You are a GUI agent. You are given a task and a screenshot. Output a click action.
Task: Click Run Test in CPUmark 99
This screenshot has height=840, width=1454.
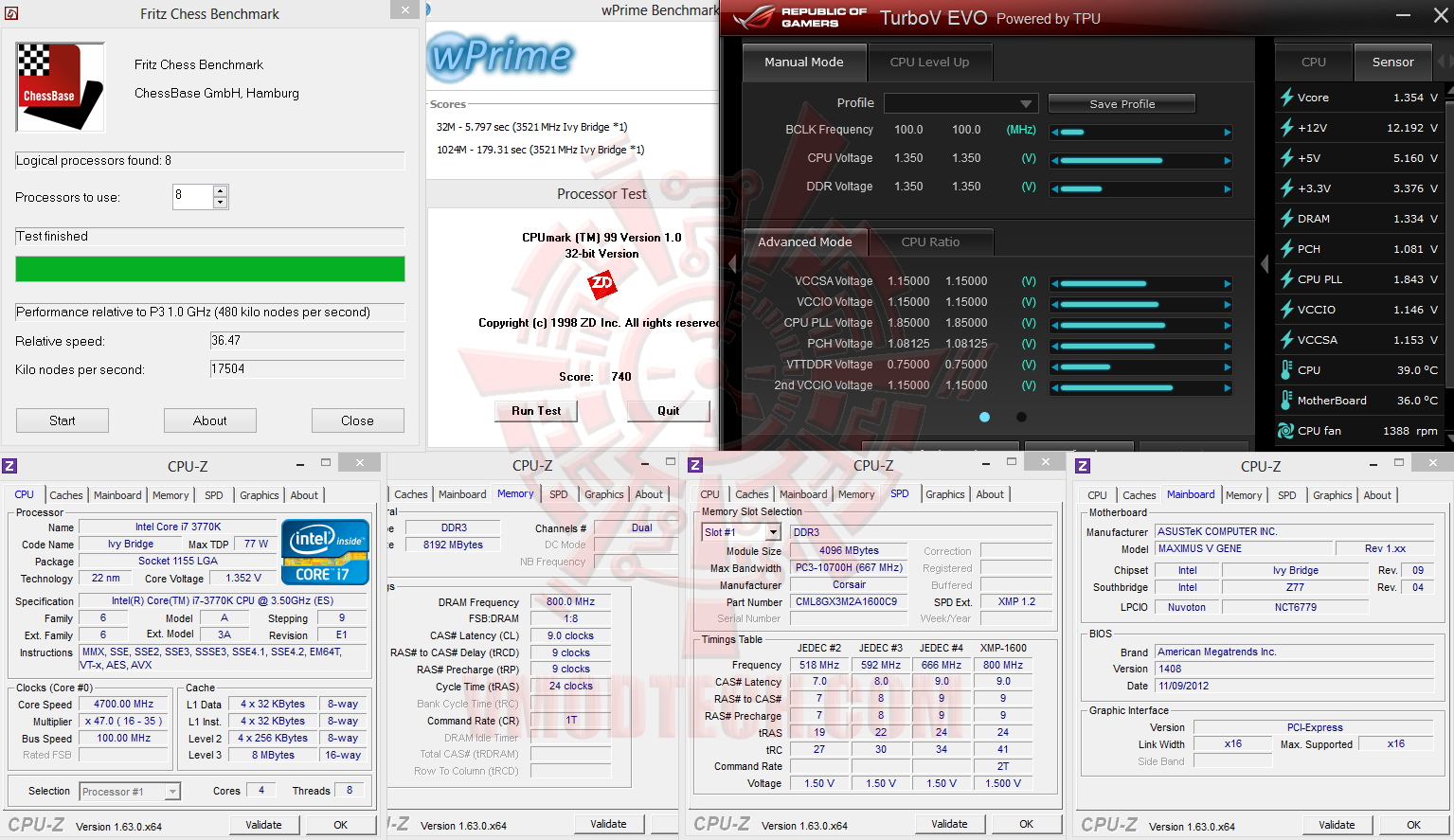coord(536,411)
